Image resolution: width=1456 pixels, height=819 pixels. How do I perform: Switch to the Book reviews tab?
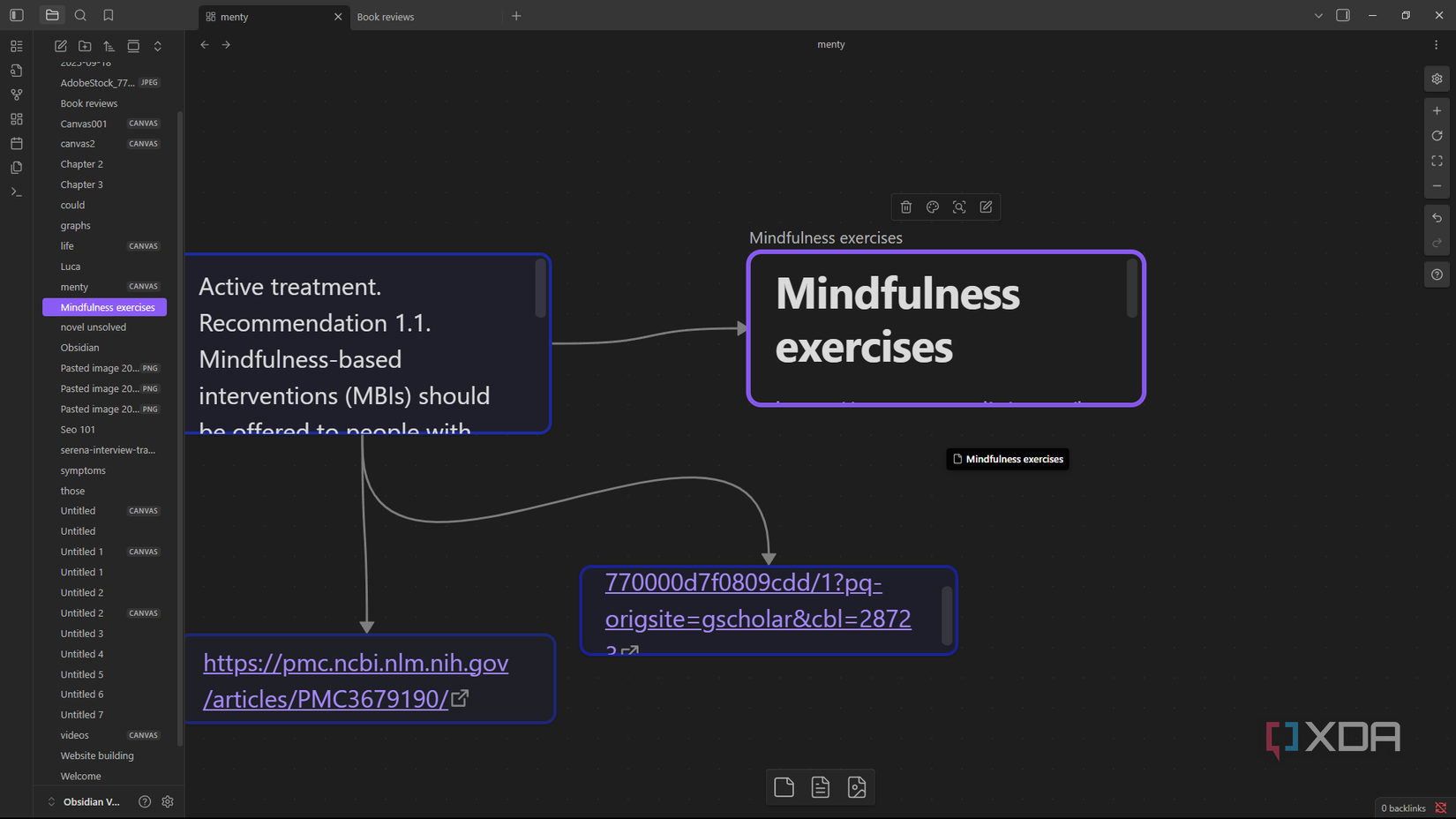(x=386, y=16)
